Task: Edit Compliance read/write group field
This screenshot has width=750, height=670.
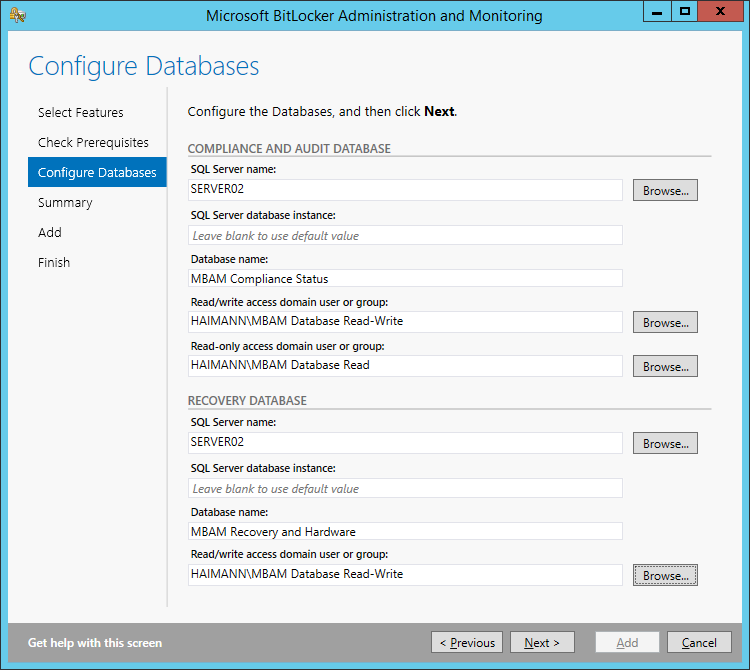Action: pos(405,322)
